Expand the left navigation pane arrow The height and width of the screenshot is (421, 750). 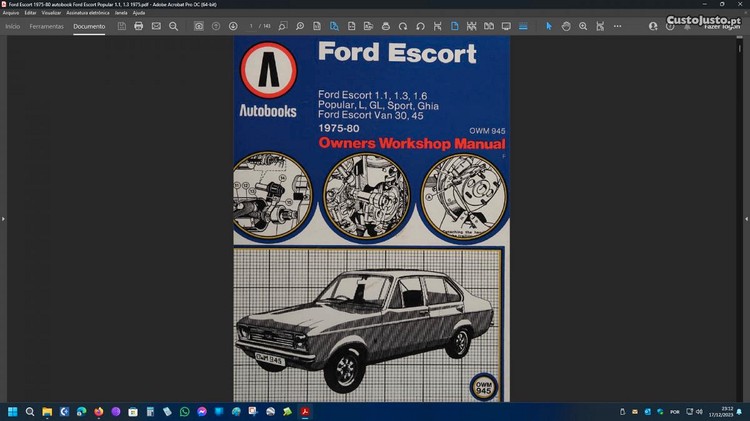click(3, 218)
